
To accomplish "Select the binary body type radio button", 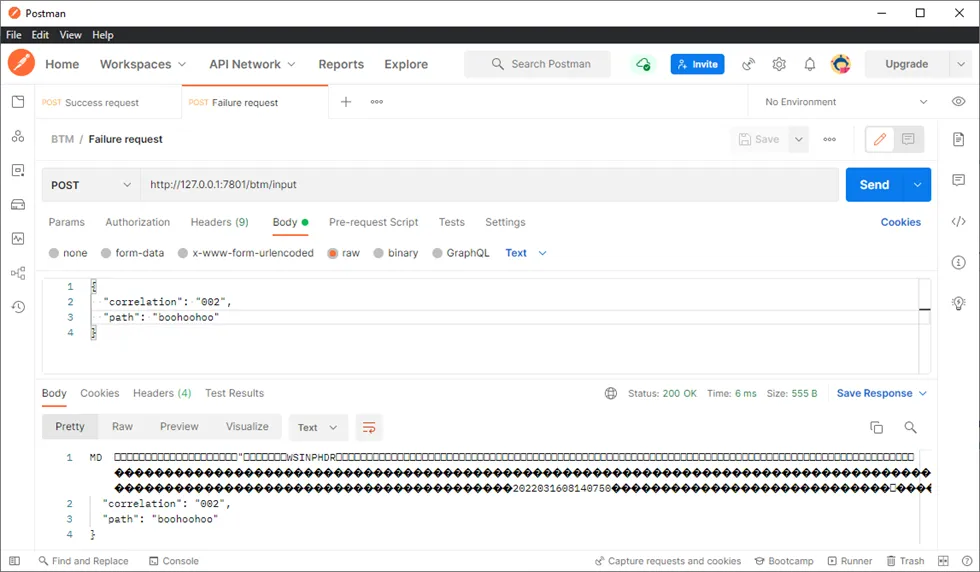I will click(379, 253).
